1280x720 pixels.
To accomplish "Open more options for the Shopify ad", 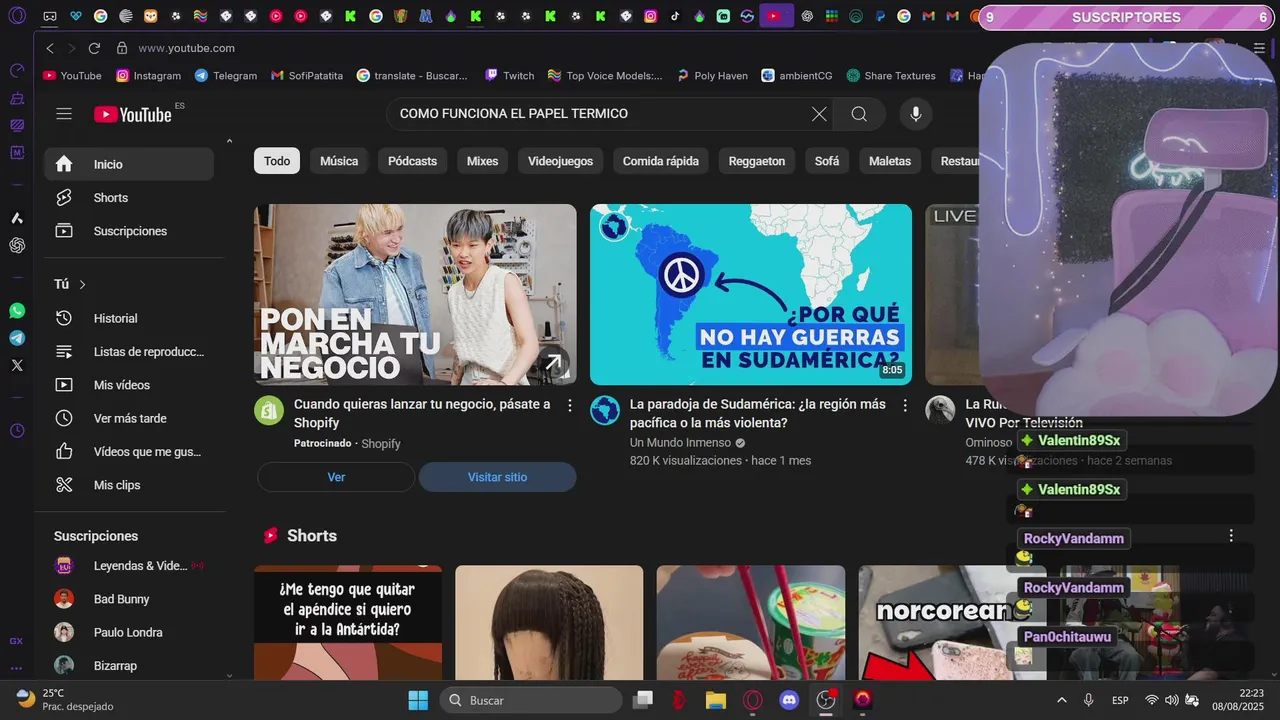I will point(570,405).
